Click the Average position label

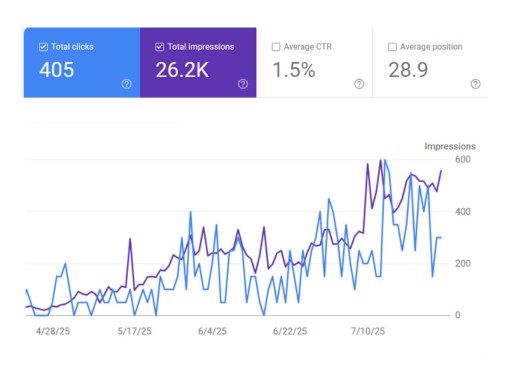click(x=431, y=47)
